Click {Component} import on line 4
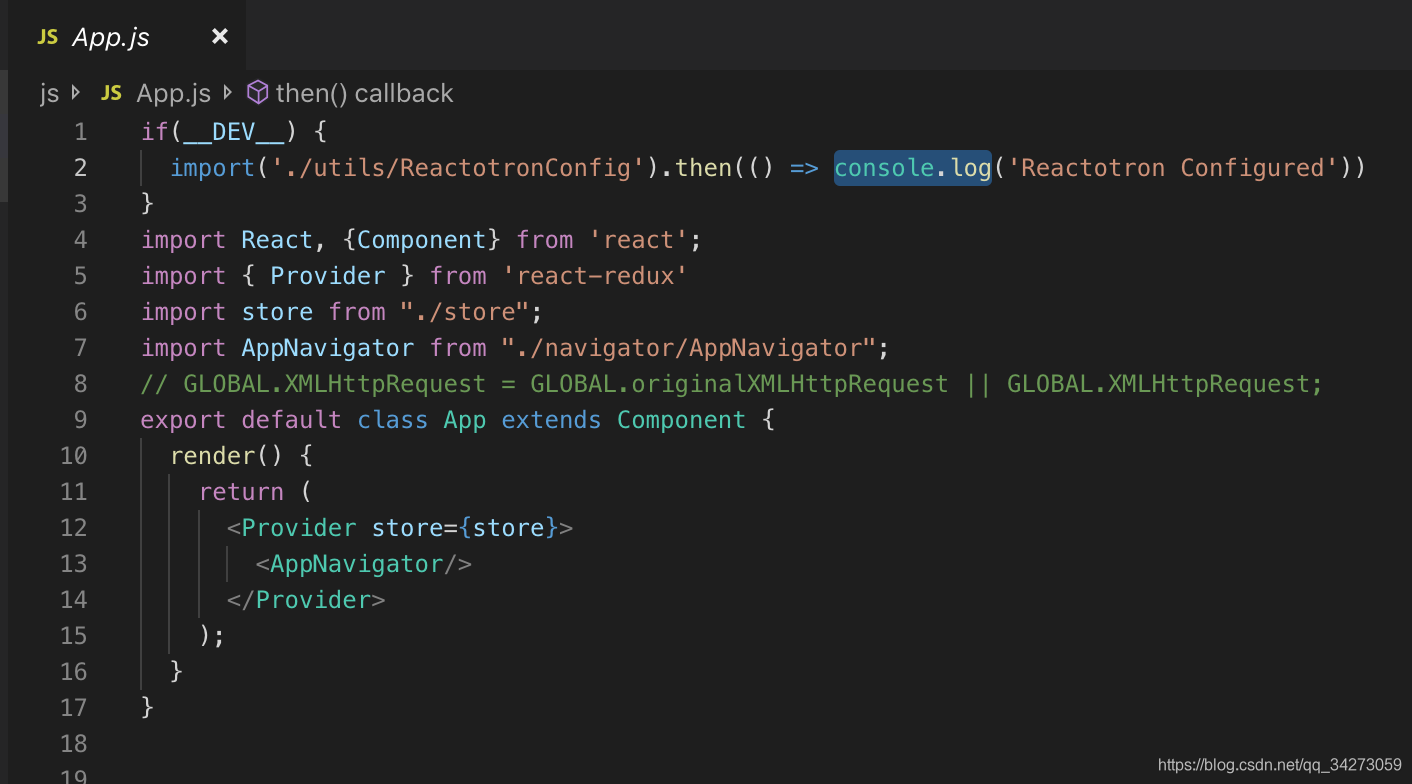1412x784 pixels. tap(430, 240)
